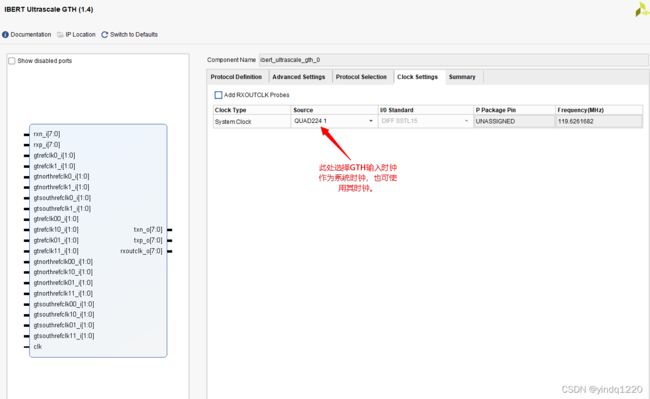This screenshot has width=650, height=399.
Task: Click the Clock Type column header
Action: pos(252,110)
